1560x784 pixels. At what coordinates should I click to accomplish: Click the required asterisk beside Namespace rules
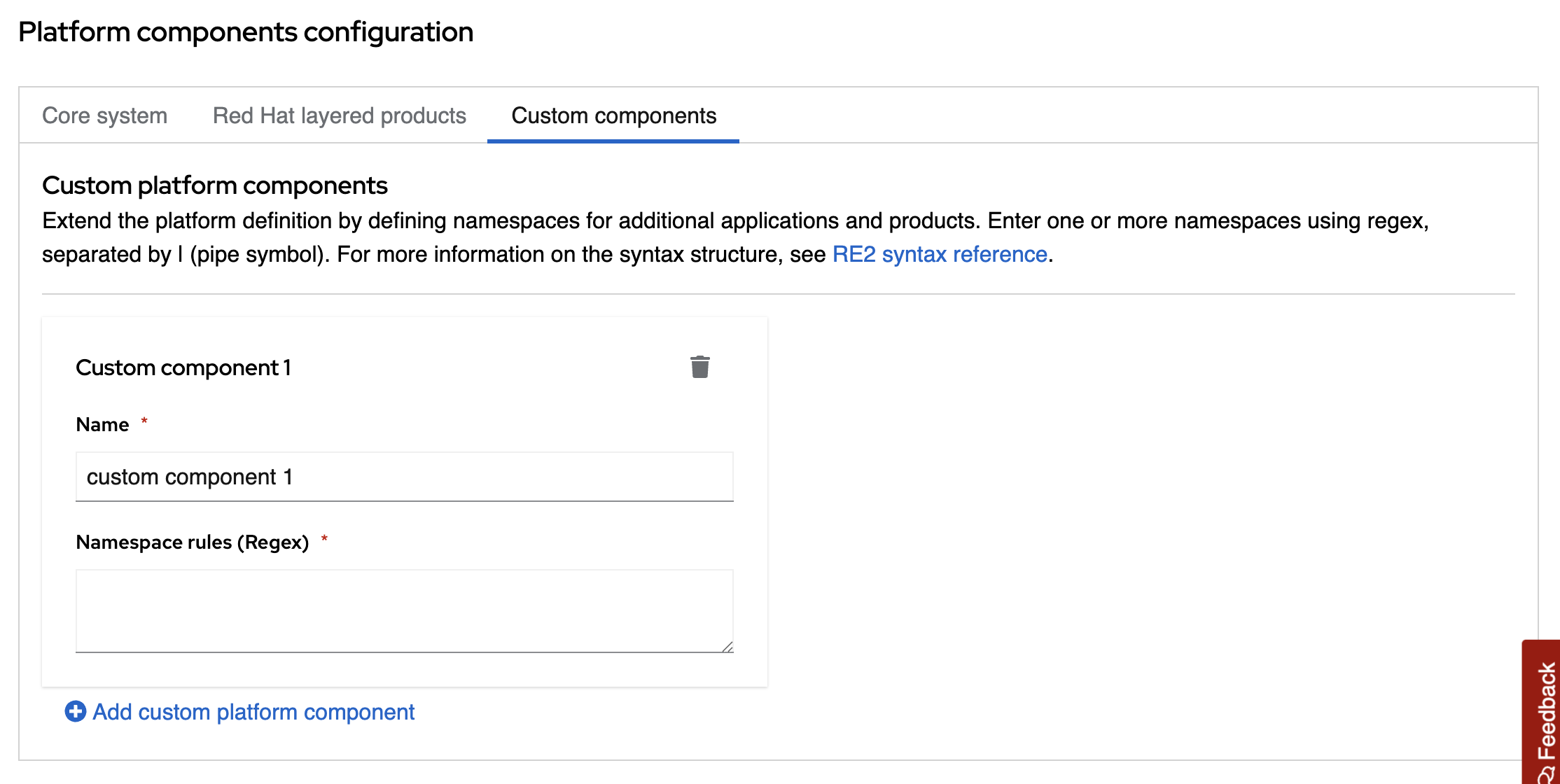(x=324, y=539)
